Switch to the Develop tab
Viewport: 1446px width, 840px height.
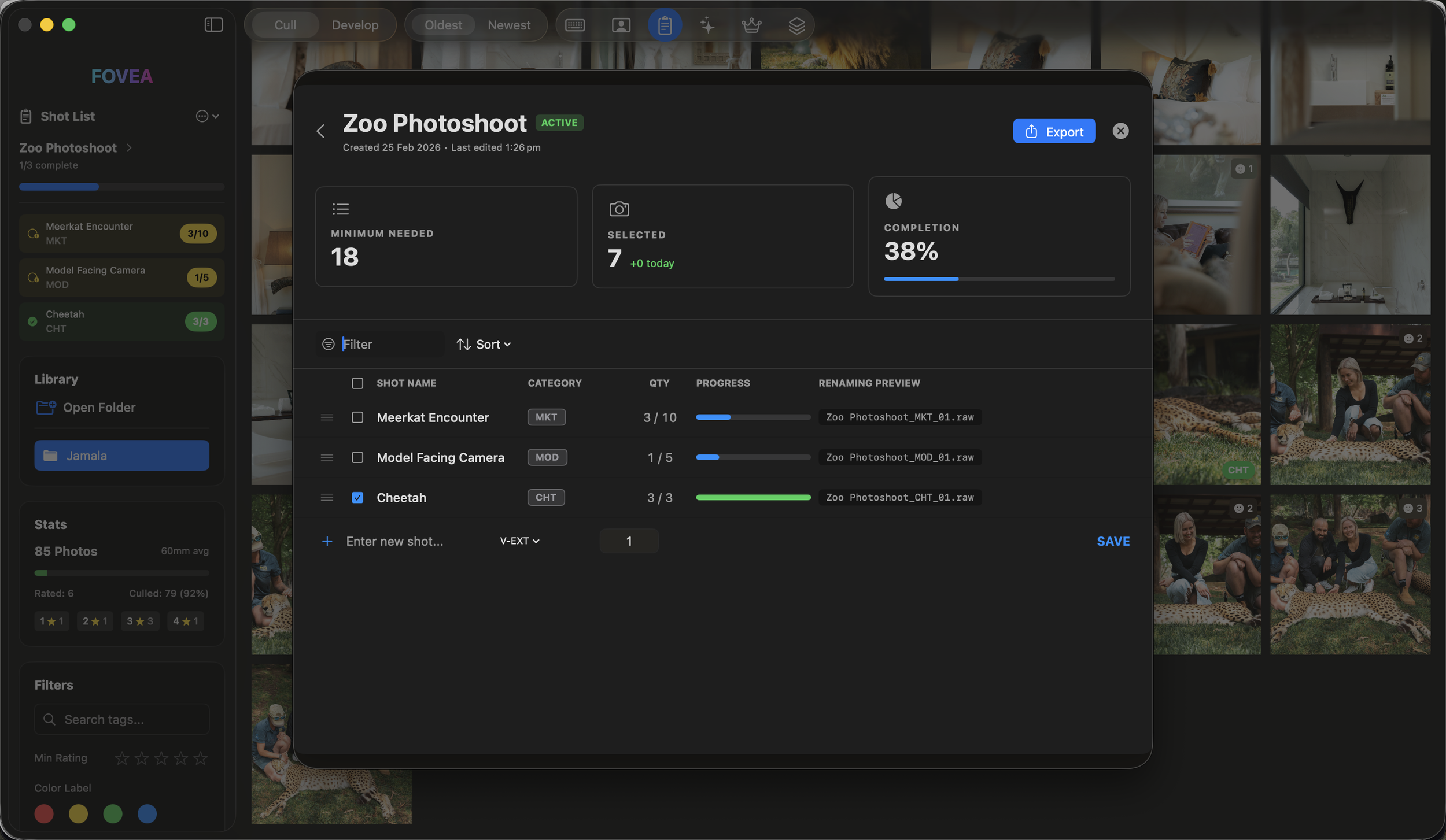point(355,25)
